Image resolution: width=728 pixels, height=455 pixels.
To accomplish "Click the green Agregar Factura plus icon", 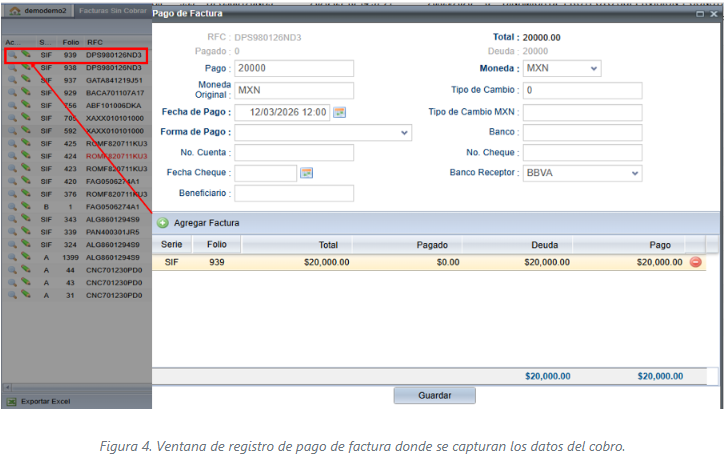I will click(163, 222).
